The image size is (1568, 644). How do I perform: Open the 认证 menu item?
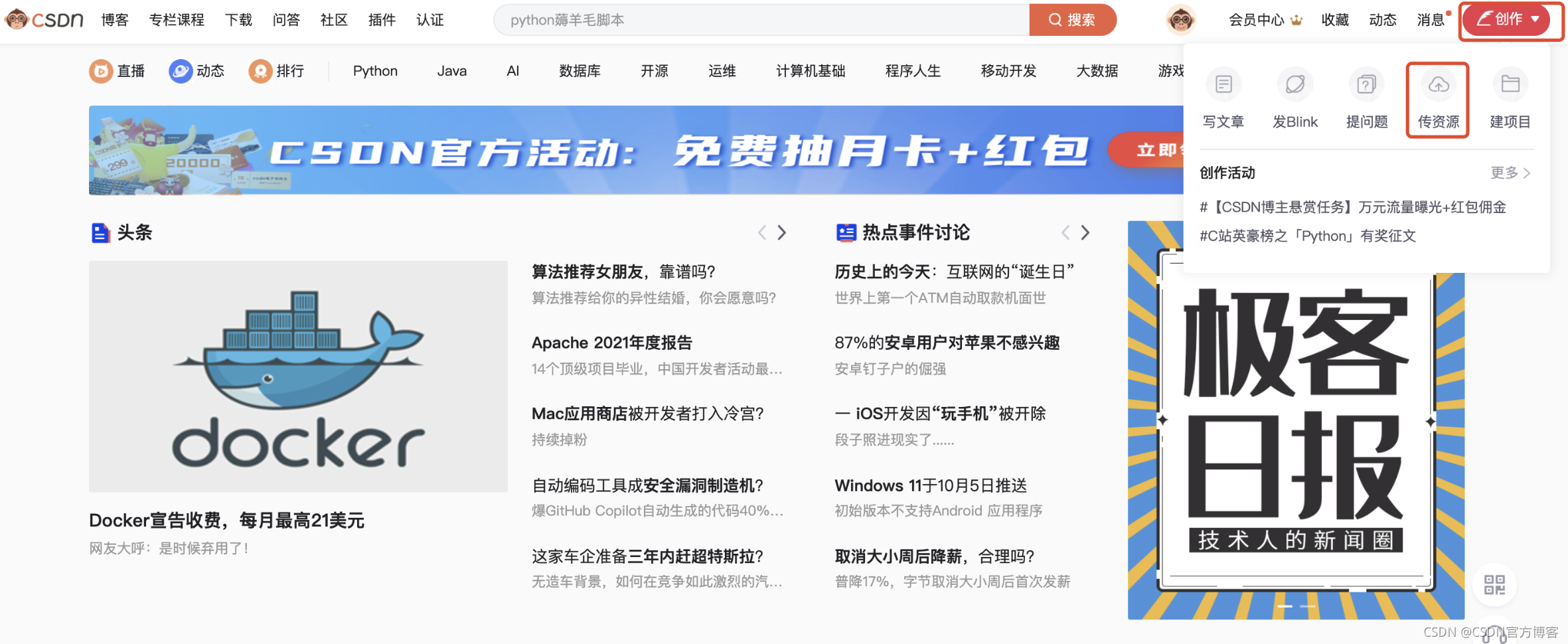click(x=430, y=20)
